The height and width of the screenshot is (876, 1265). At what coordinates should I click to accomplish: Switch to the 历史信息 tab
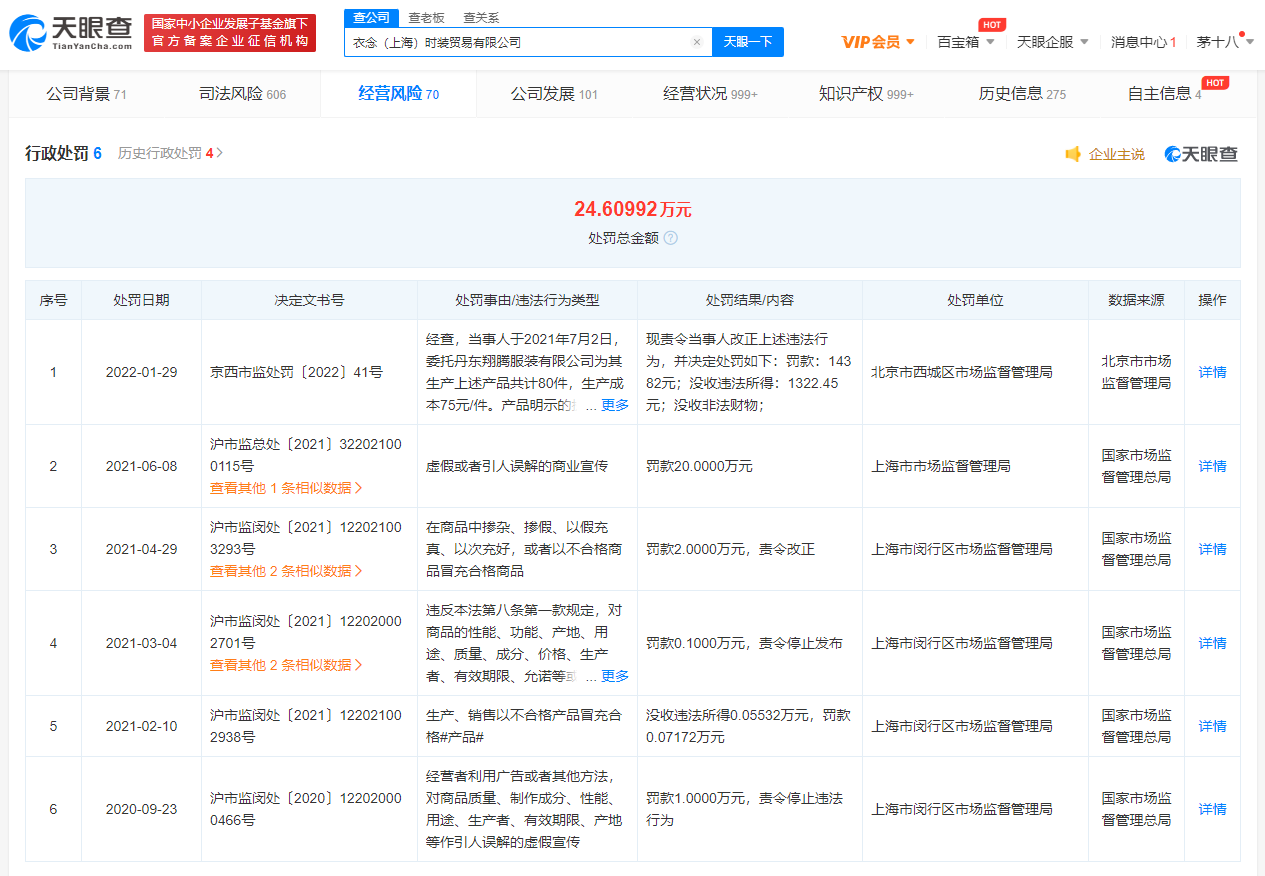1022,94
